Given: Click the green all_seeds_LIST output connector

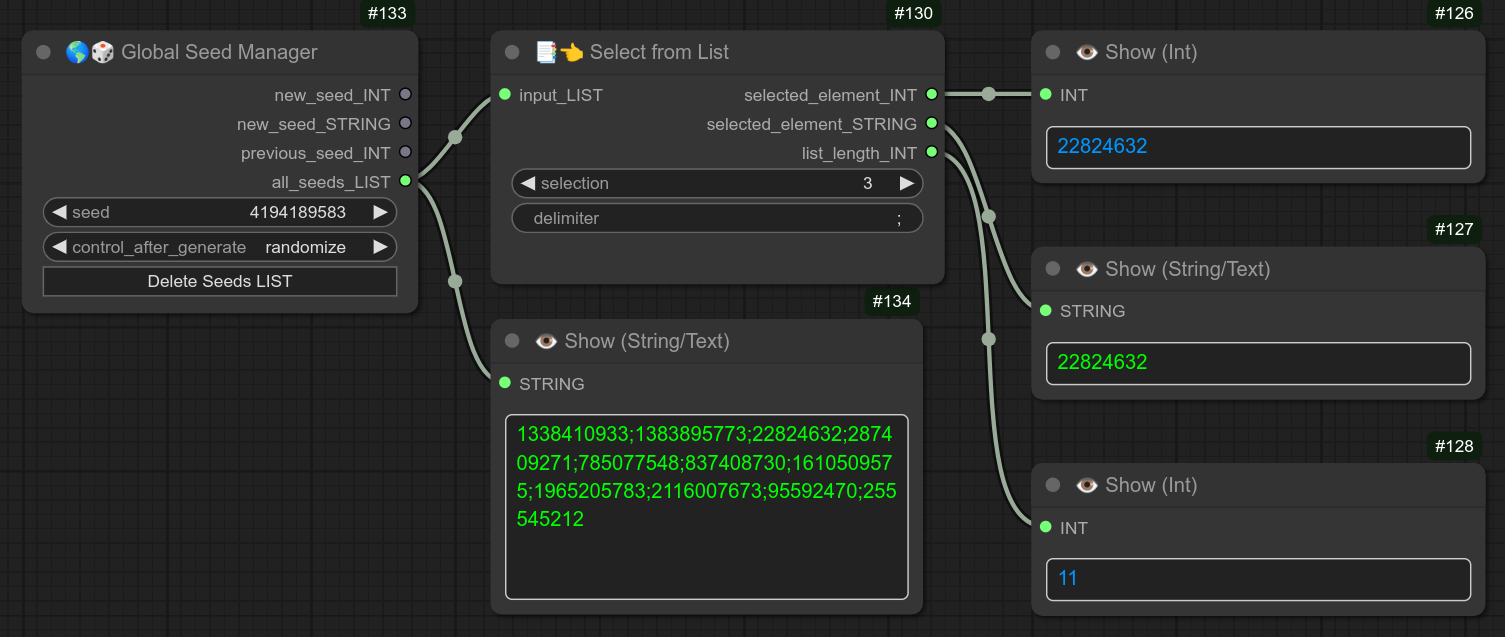Looking at the screenshot, I should click(406, 181).
